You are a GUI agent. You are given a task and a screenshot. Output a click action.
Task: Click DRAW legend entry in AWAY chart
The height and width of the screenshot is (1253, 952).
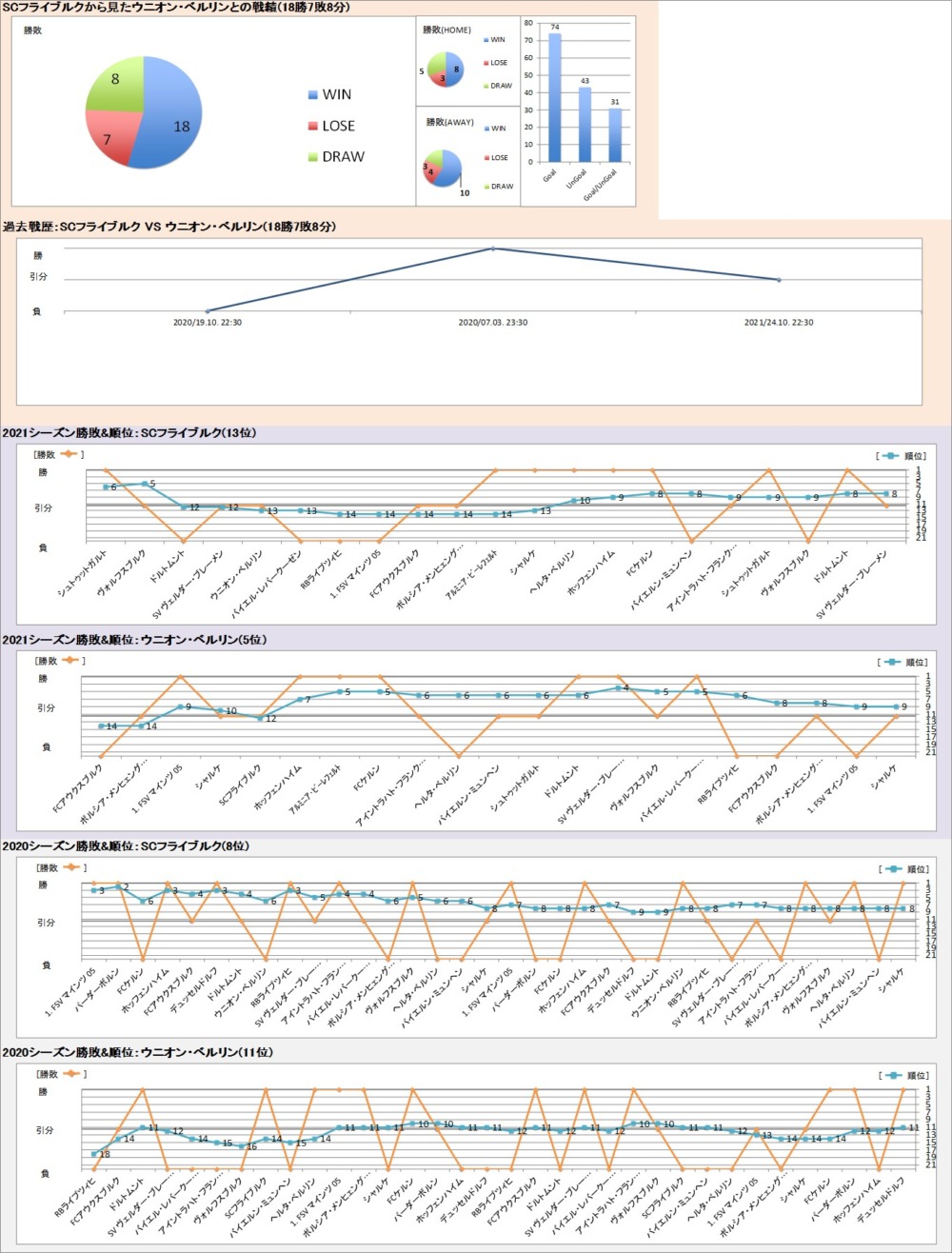click(x=498, y=187)
